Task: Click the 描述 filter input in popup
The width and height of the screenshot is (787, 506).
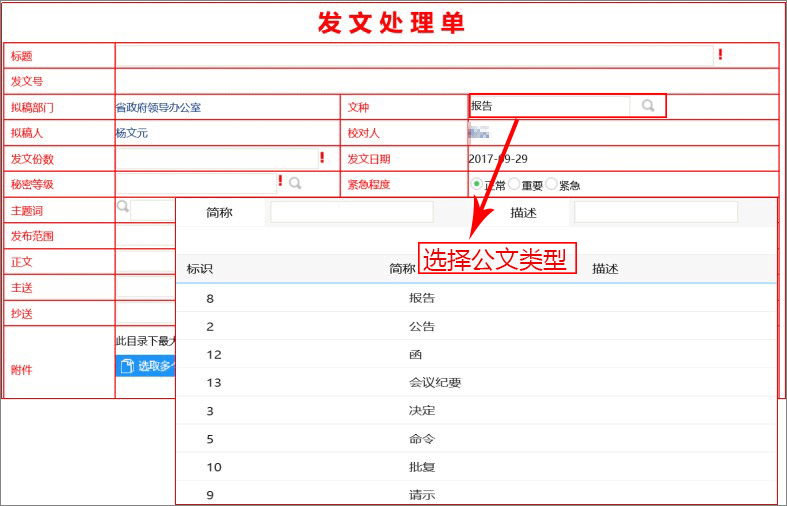Action: [x=655, y=212]
